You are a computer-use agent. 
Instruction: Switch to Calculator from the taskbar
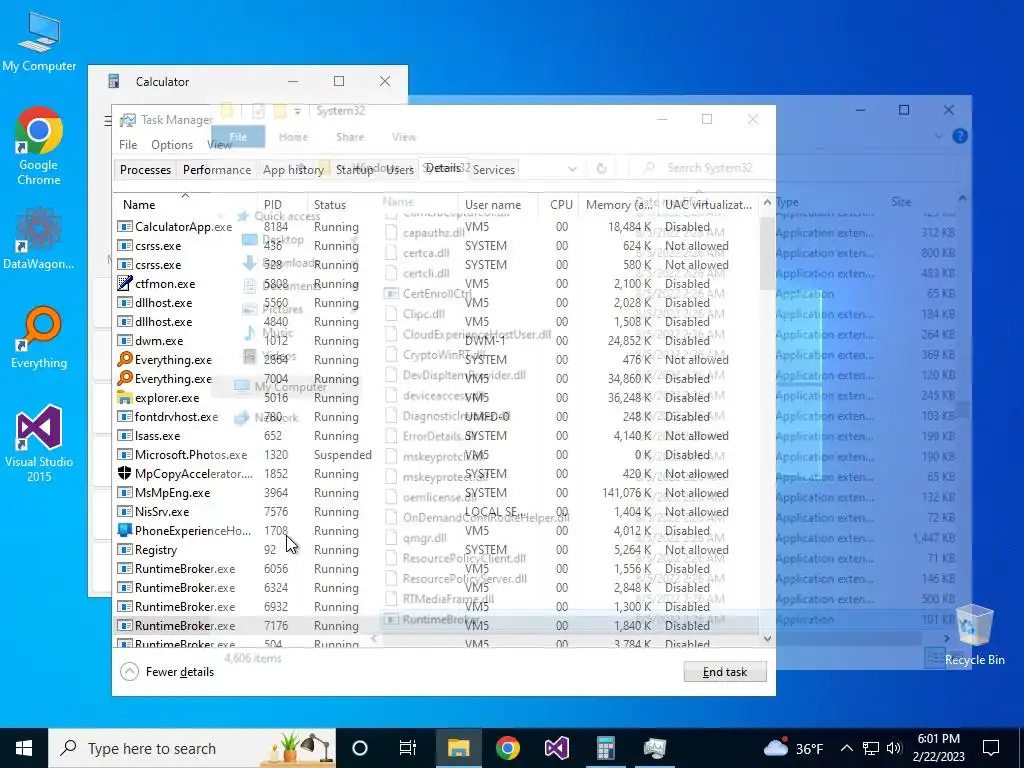[x=605, y=748]
